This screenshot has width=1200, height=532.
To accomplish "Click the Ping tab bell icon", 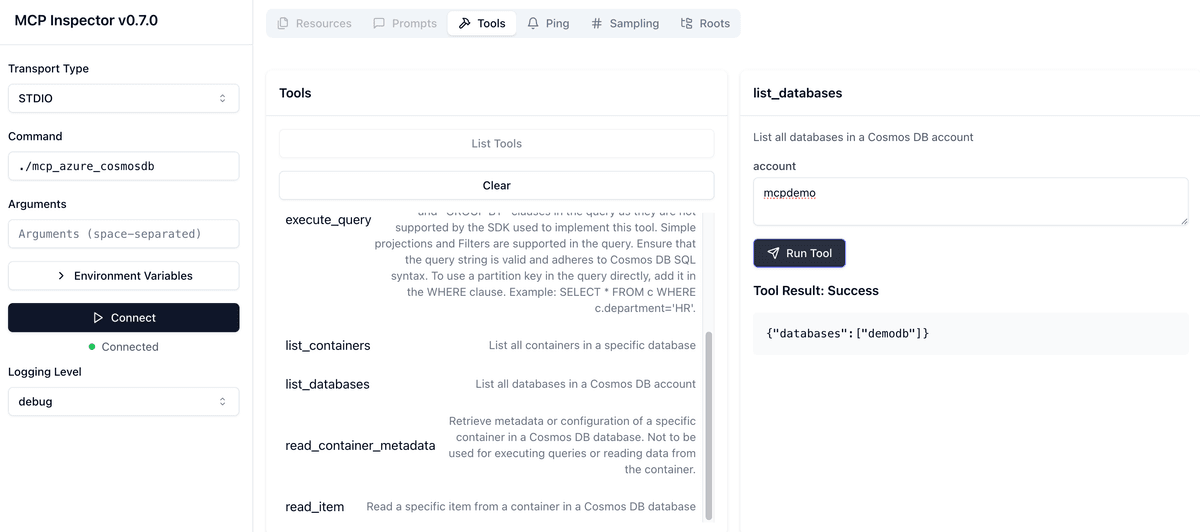I will [x=533, y=23].
